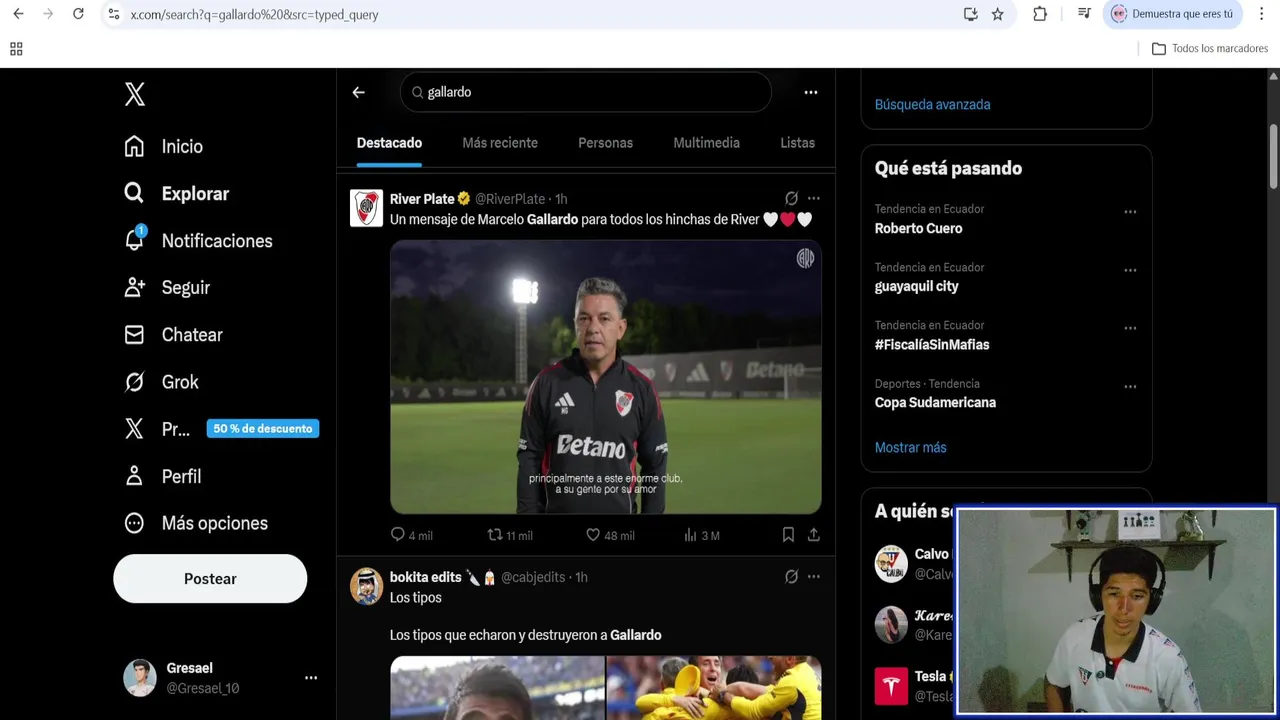
Task: Select the Destacado tab
Action: [389, 143]
